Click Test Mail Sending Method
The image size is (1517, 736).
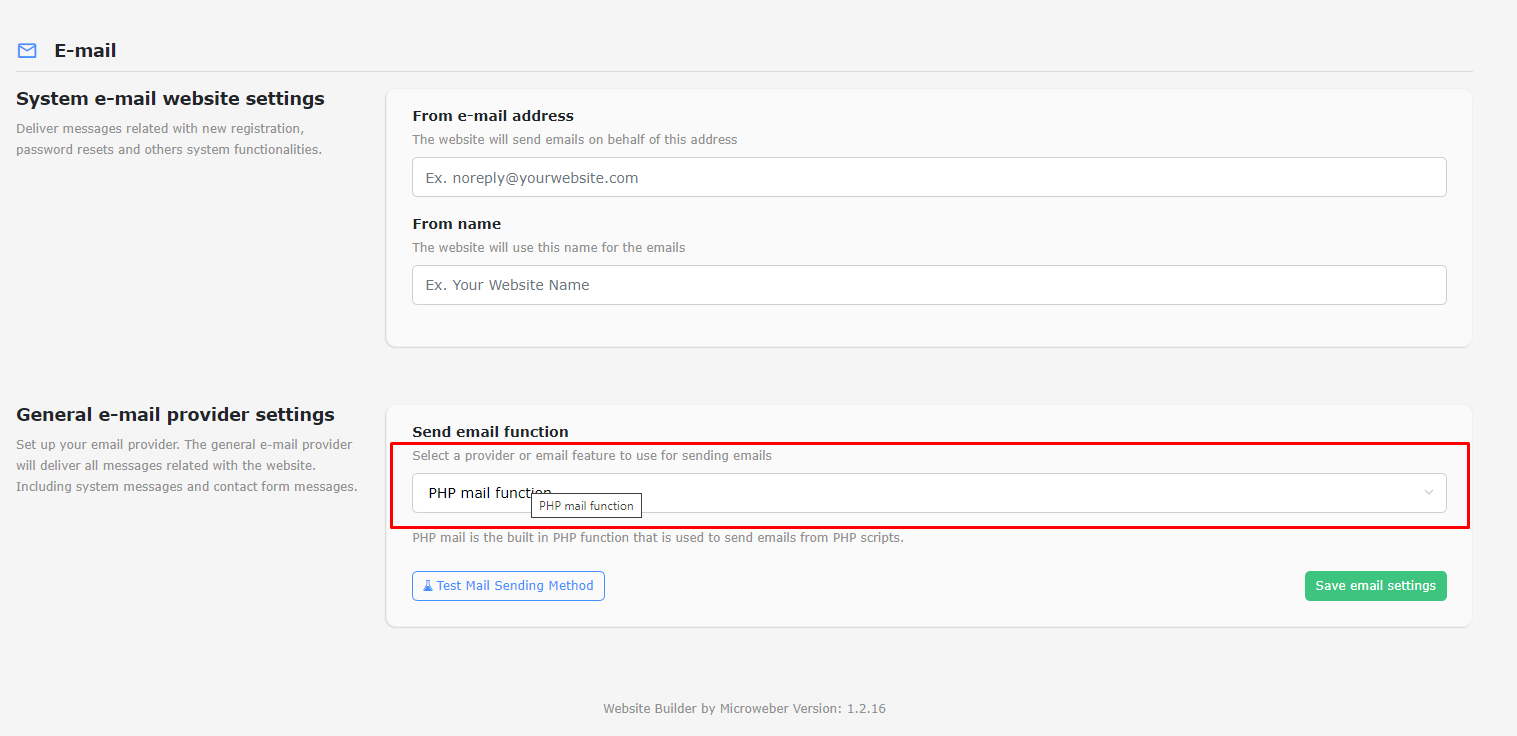click(508, 585)
